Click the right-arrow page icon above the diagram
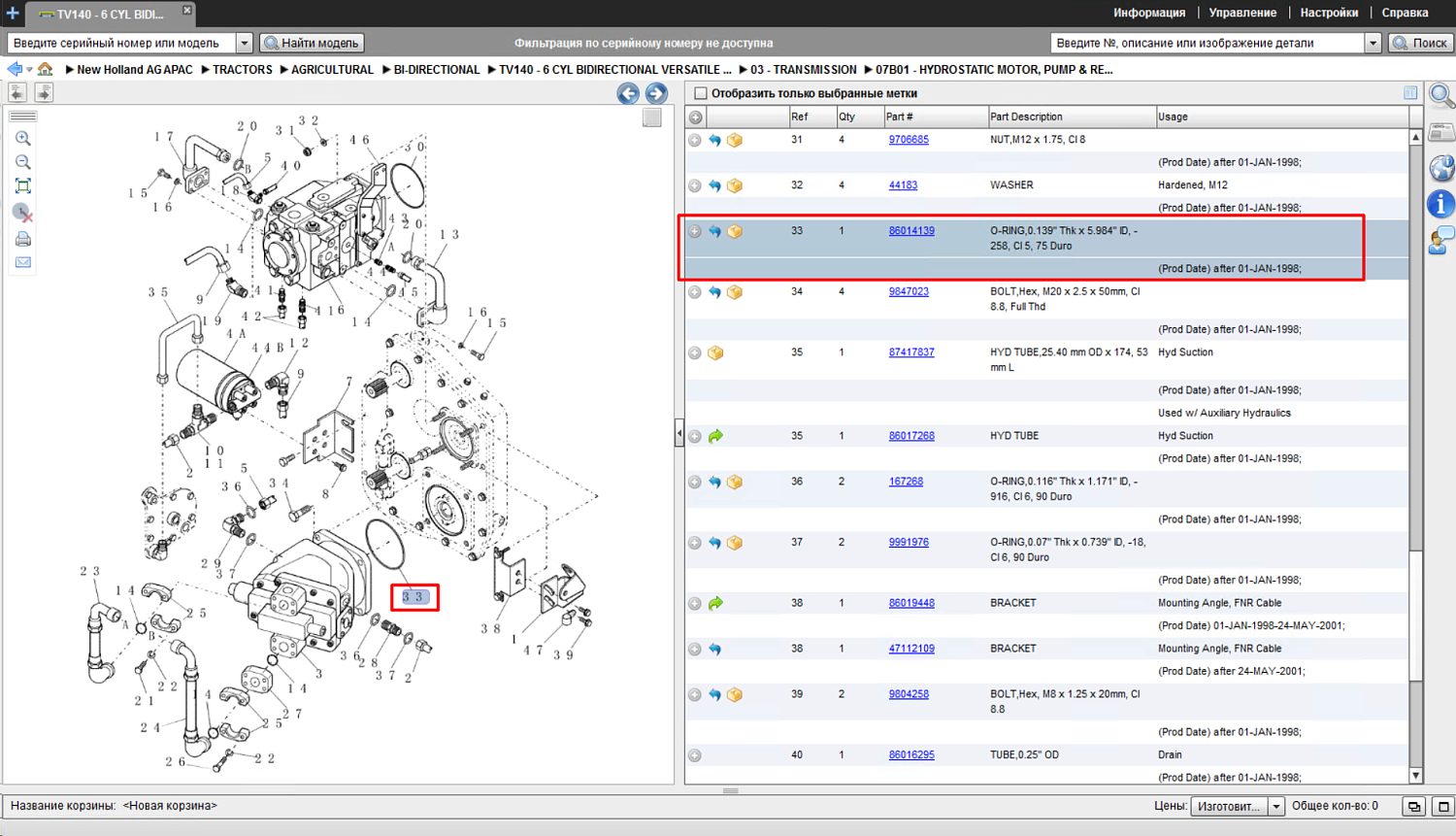Image resolution: width=1456 pixels, height=836 pixels. tap(44, 92)
